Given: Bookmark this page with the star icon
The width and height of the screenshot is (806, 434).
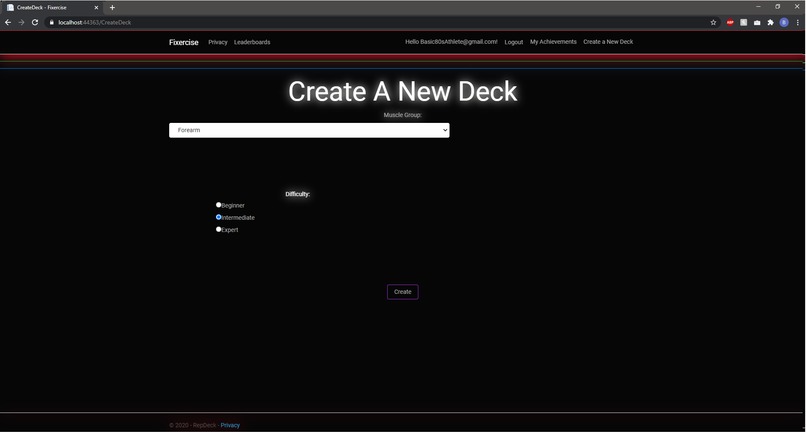Looking at the screenshot, I should click(x=713, y=22).
